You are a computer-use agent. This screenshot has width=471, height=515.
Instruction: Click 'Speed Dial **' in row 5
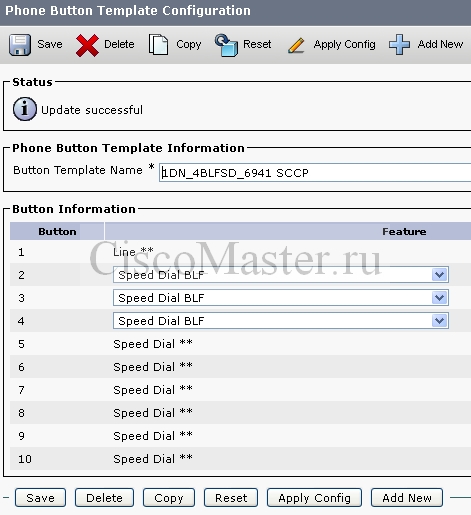coord(153,344)
